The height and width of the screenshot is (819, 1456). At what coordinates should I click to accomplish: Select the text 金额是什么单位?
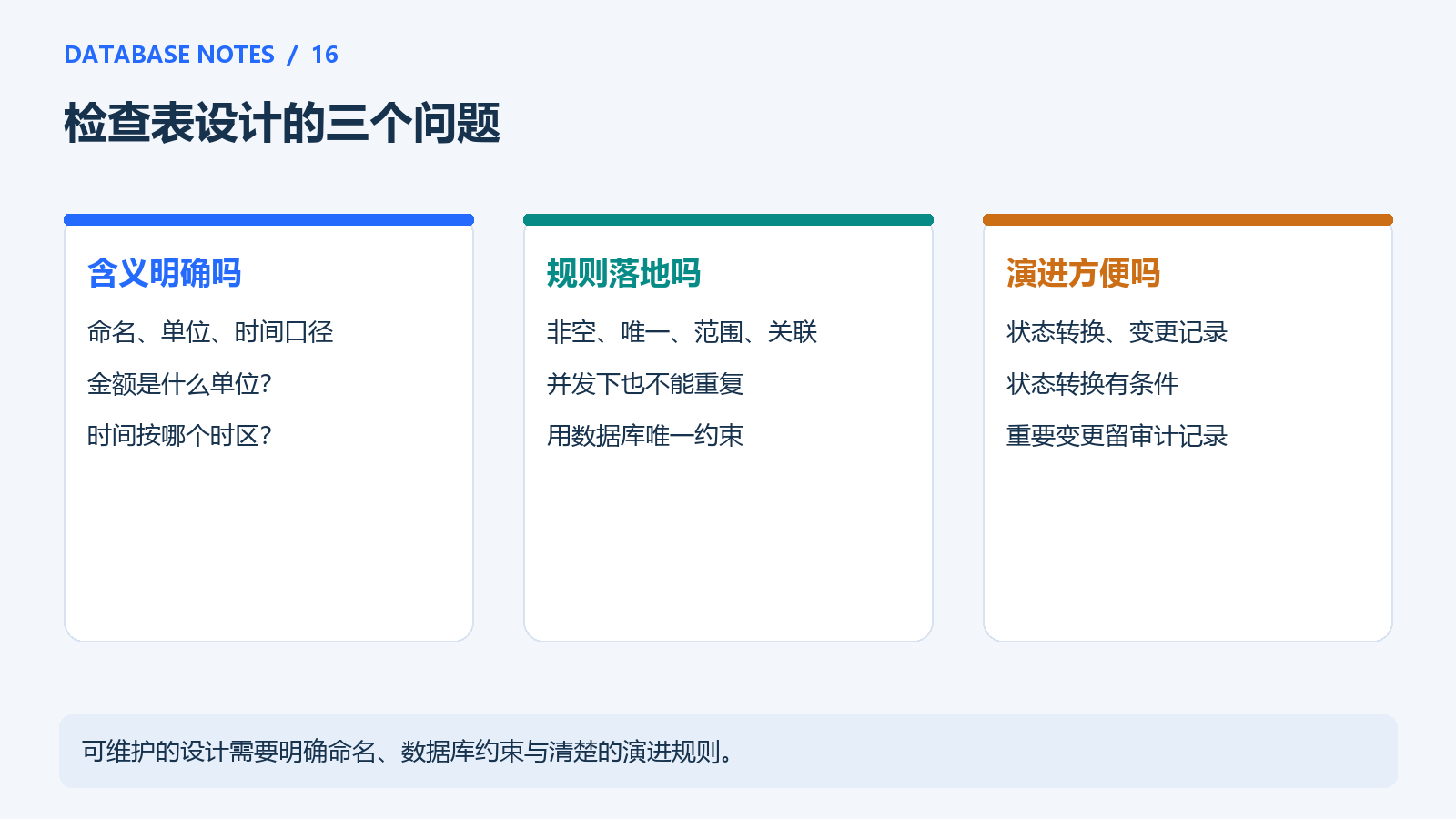click(x=180, y=384)
